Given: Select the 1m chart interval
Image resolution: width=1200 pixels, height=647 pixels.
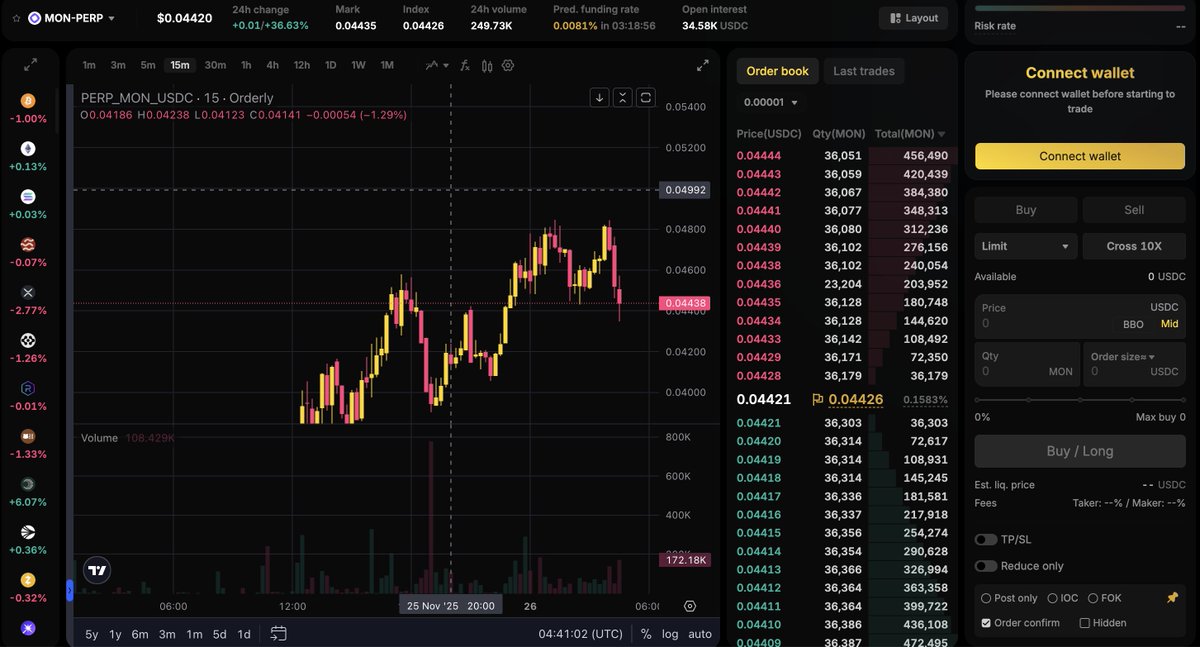Looking at the screenshot, I should pyautogui.click(x=89, y=65).
